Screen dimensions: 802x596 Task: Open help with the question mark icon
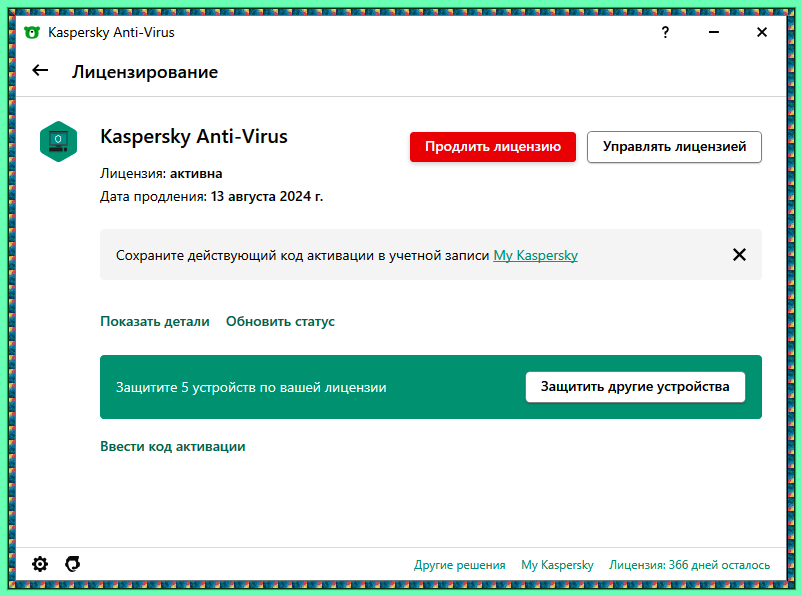coord(665,33)
